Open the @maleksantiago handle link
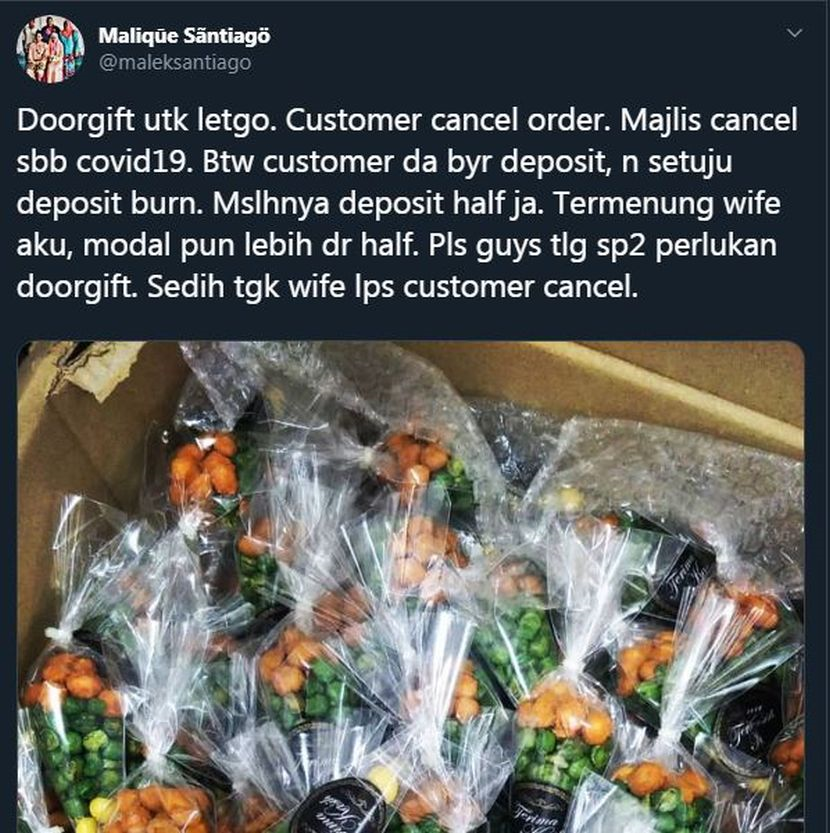830x833 pixels. [x=175, y=63]
